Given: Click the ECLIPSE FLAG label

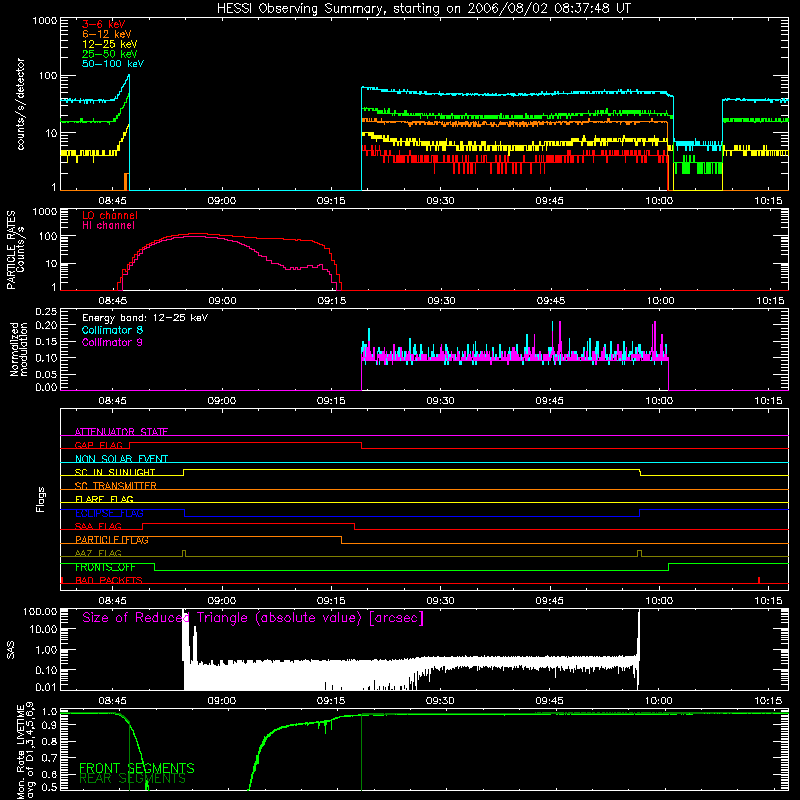Looking at the screenshot, I should (x=109, y=513).
